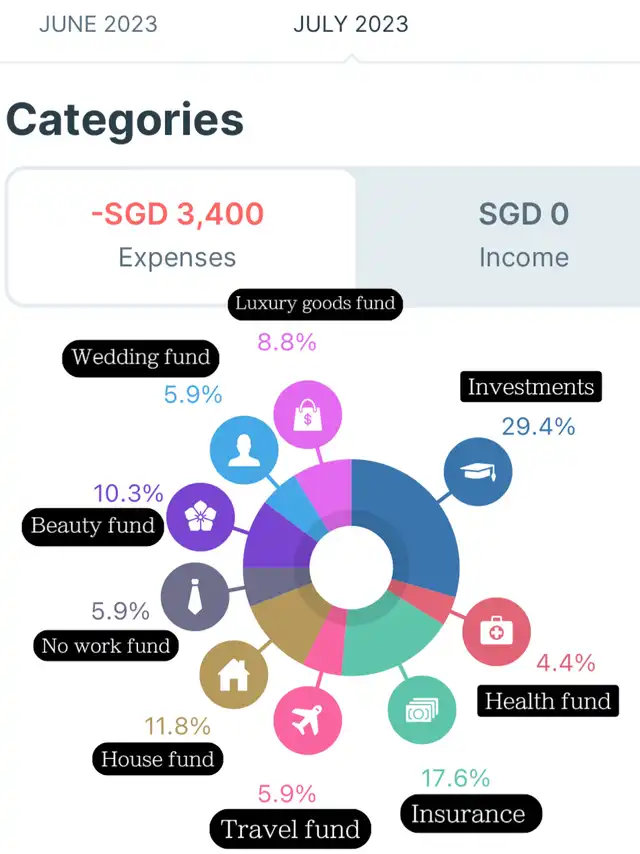Click the Categories heading
Image resolution: width=640 pixels, height=854 pixels.
[x=125, y=120]
